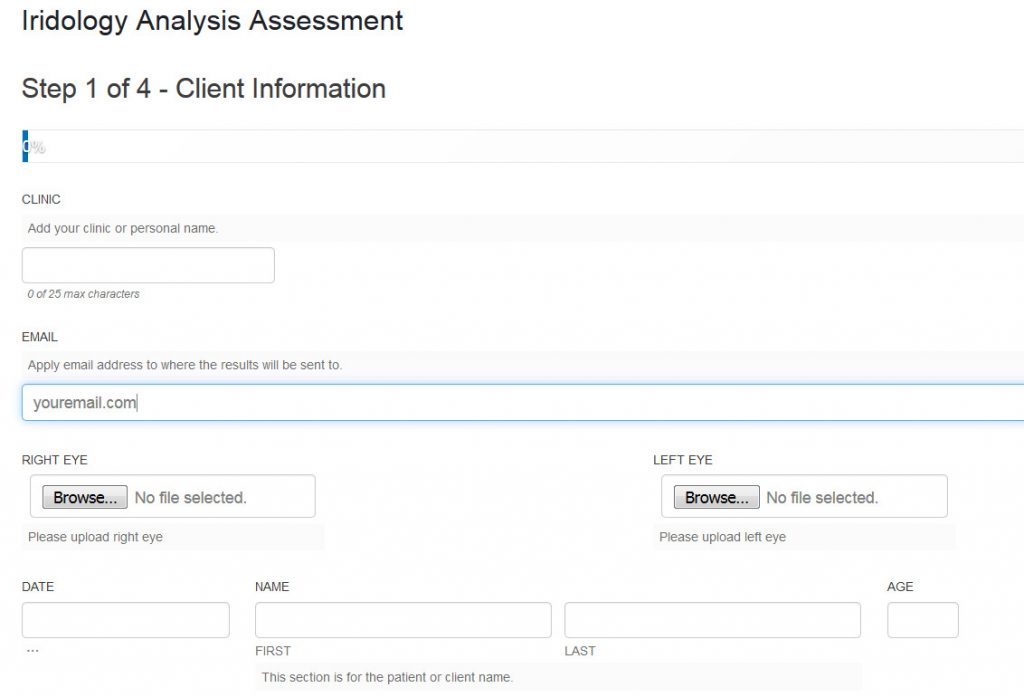The width and height of the screenshot is (1024, 697).
Task: Browse for the left eye image
Action: click(x=716, y=497)
